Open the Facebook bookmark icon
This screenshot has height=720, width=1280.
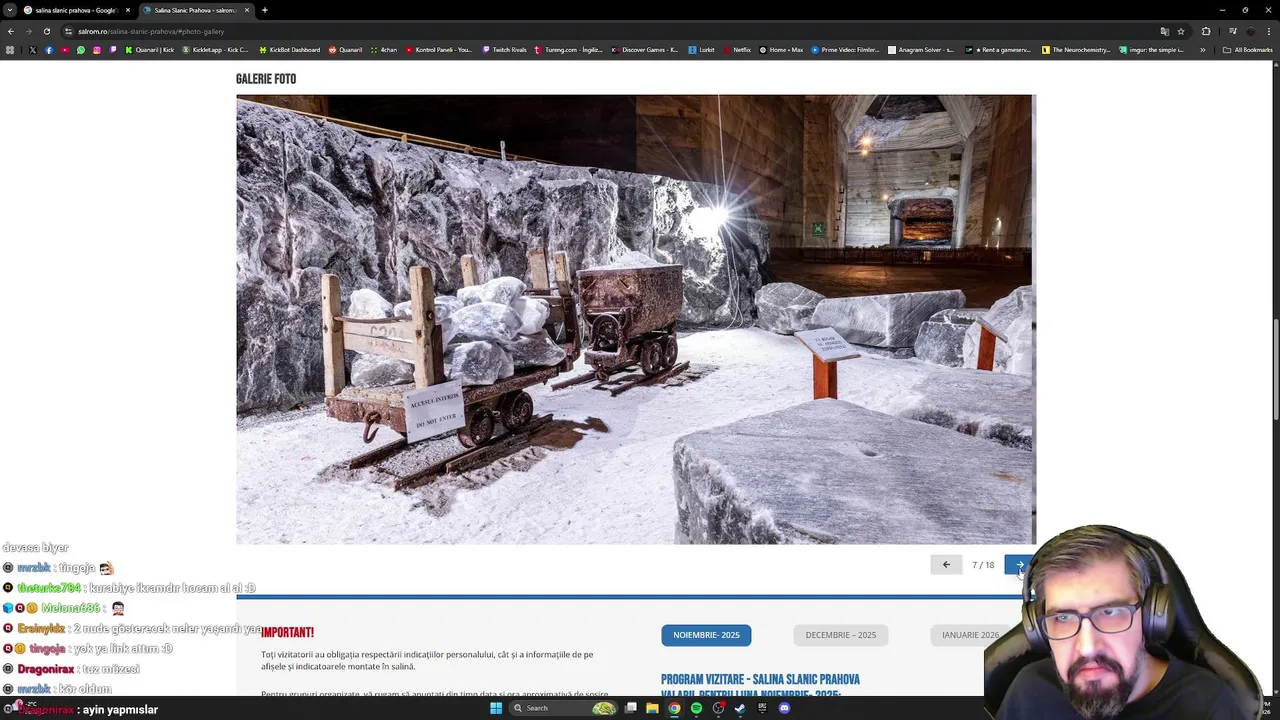pos(49,49)
